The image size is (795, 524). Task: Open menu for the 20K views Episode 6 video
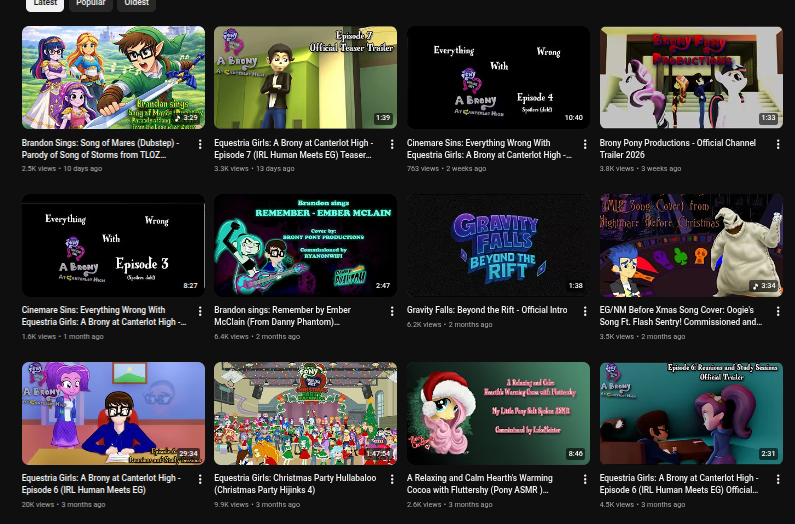(200, 479)
